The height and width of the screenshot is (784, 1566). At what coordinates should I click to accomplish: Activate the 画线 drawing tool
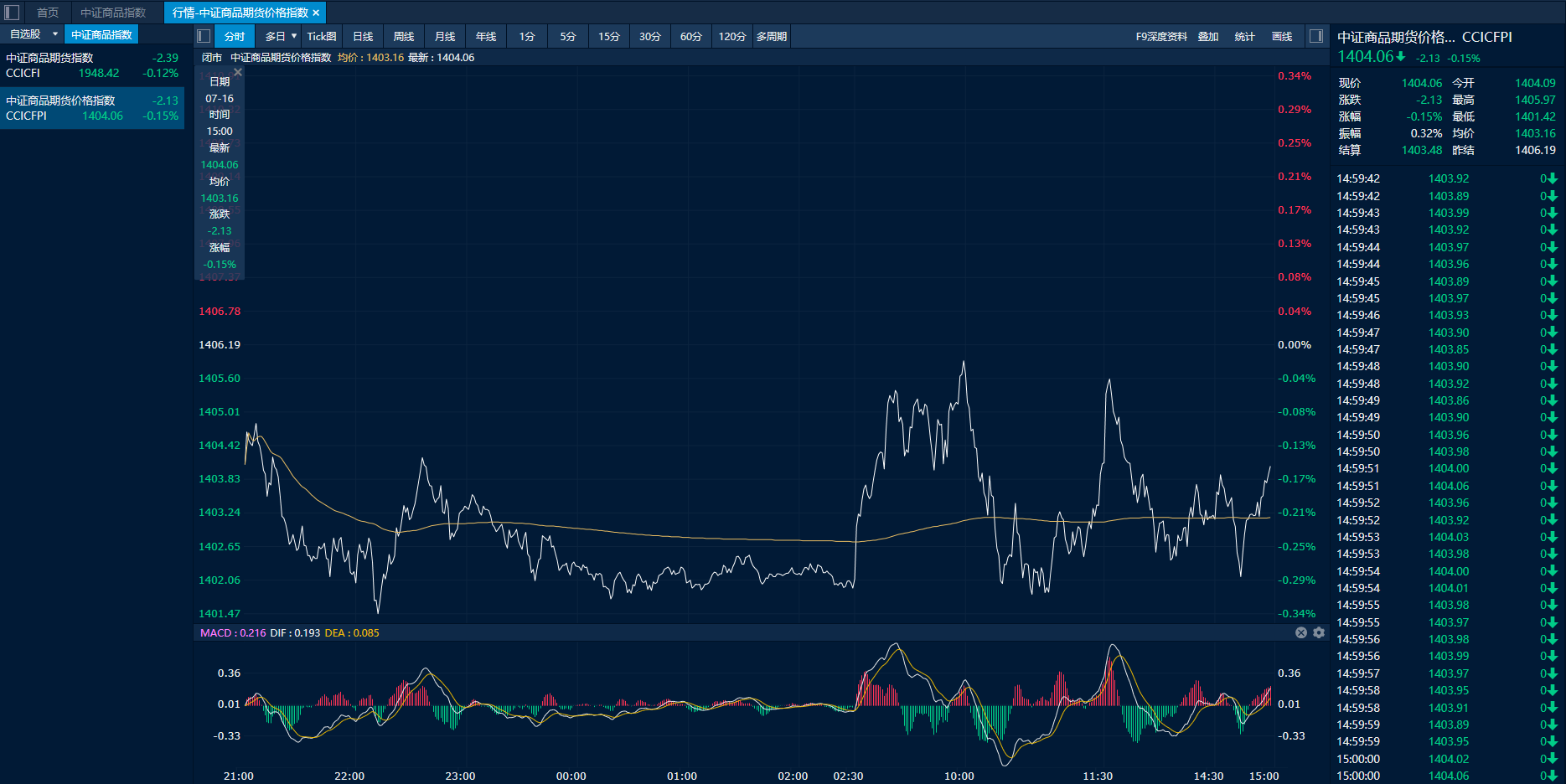[1282, 36]
